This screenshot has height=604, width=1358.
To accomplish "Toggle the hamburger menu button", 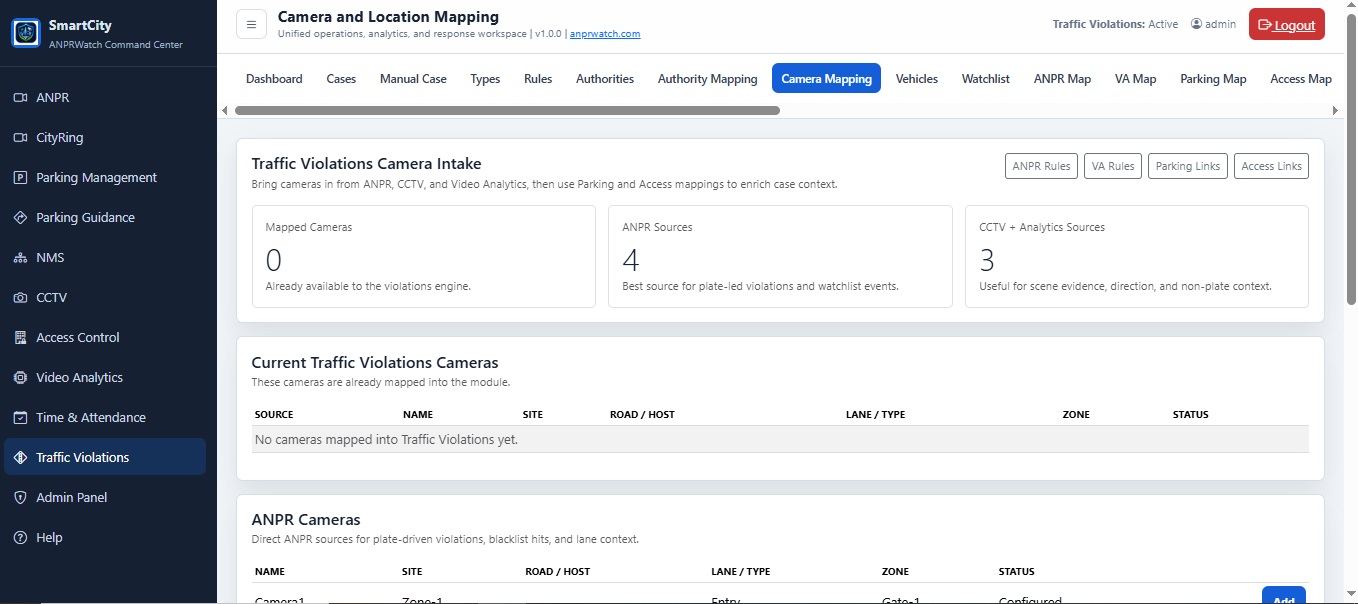I will click(251, 24).
